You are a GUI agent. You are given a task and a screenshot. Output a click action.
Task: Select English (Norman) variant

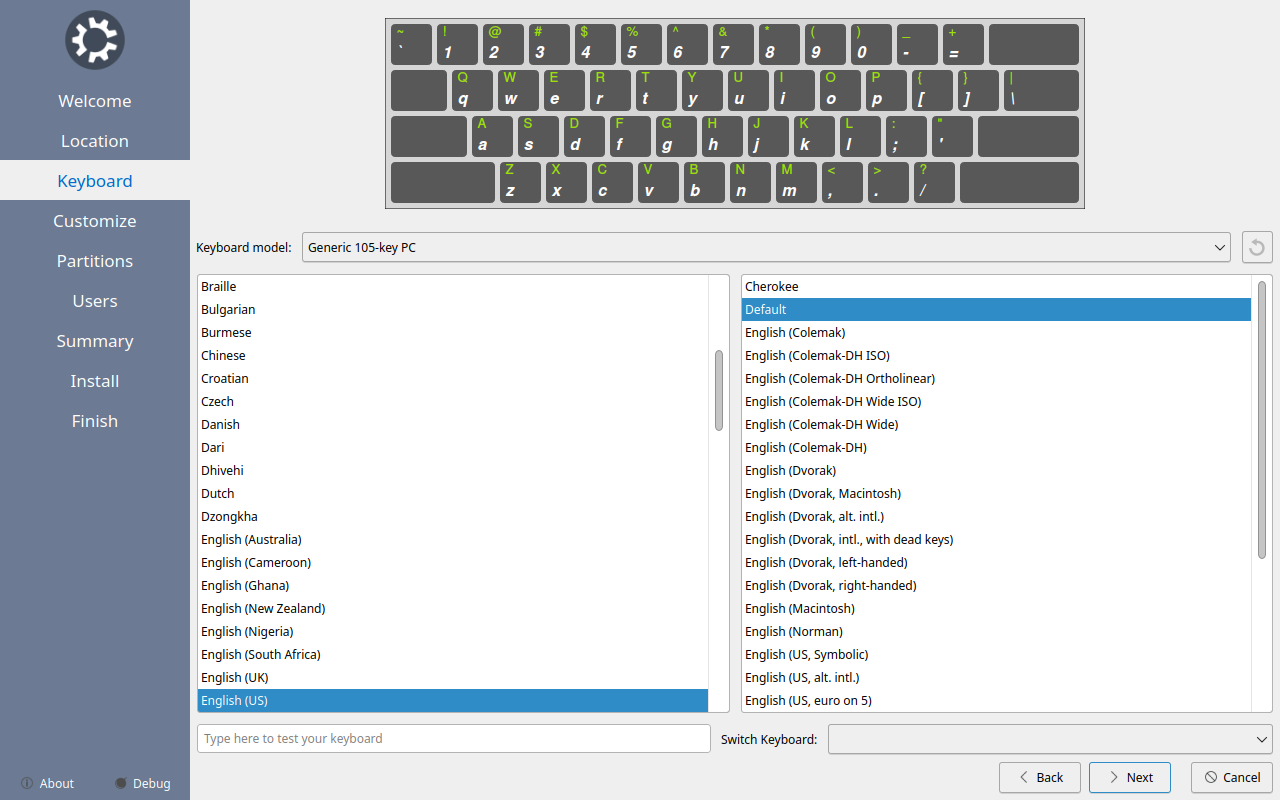(x=996, y=632)
